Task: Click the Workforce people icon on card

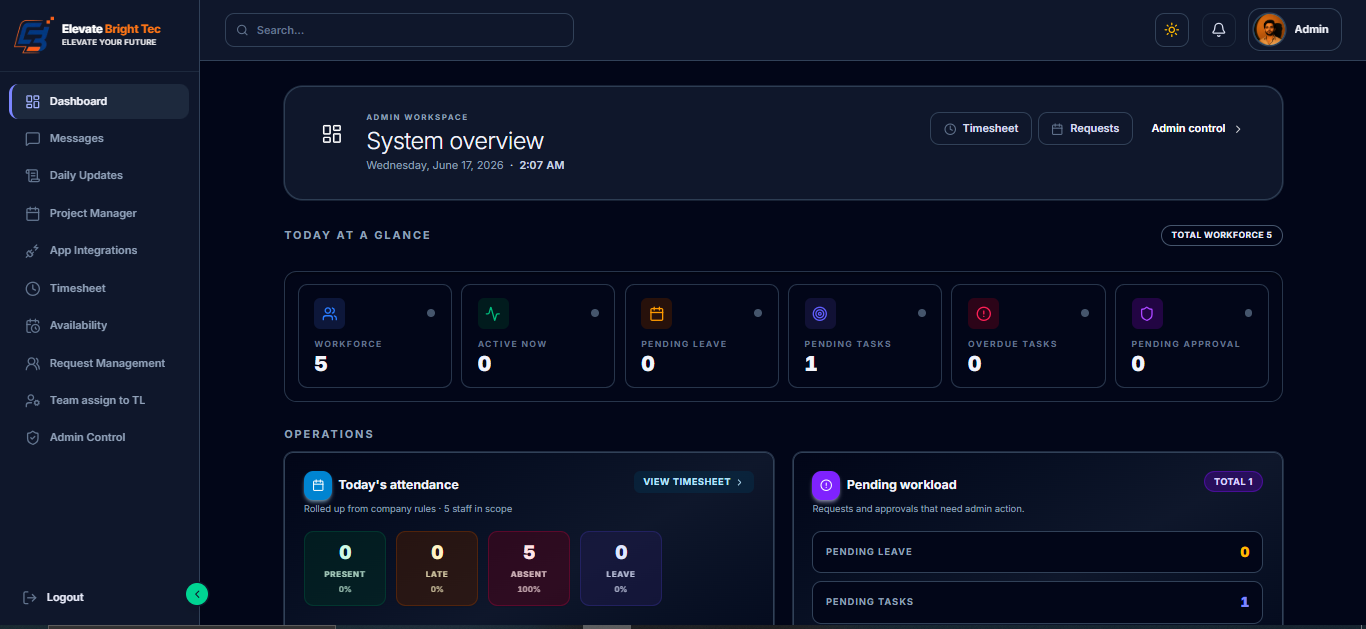Action: pos(330,313)
